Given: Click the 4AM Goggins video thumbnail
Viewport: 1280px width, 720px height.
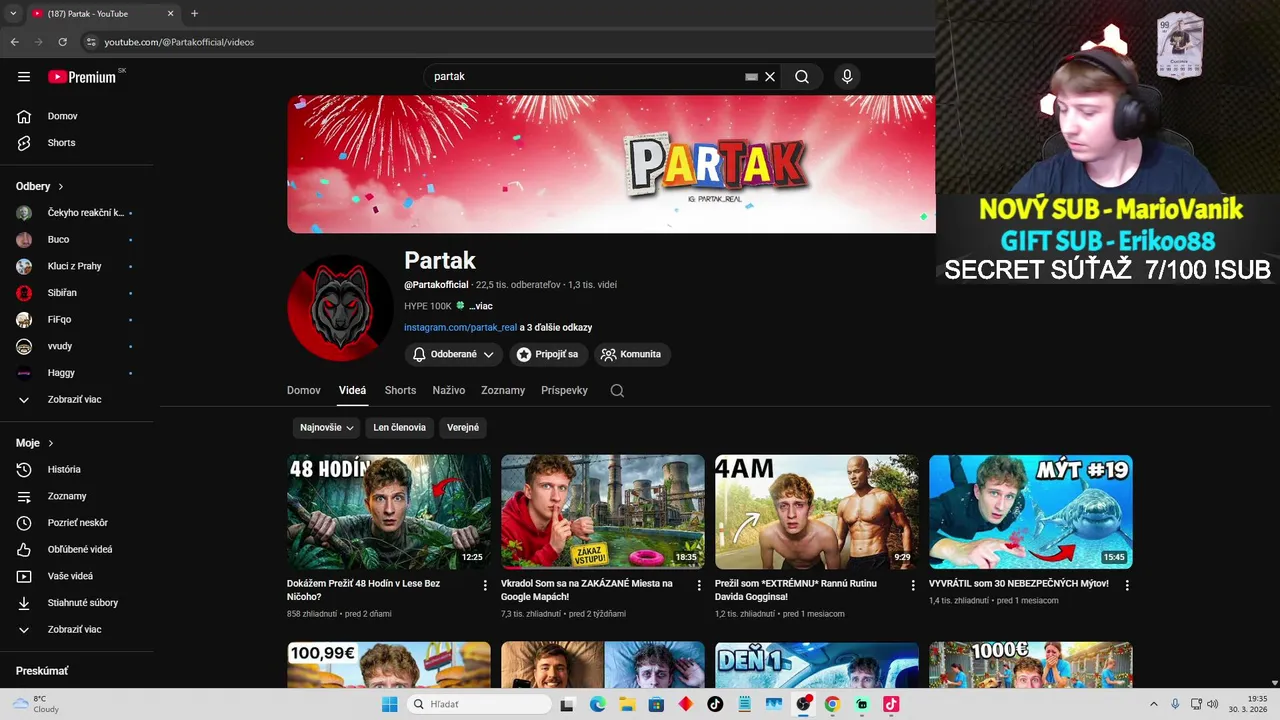Looking at the screenshot, I should tap(817, 512).
